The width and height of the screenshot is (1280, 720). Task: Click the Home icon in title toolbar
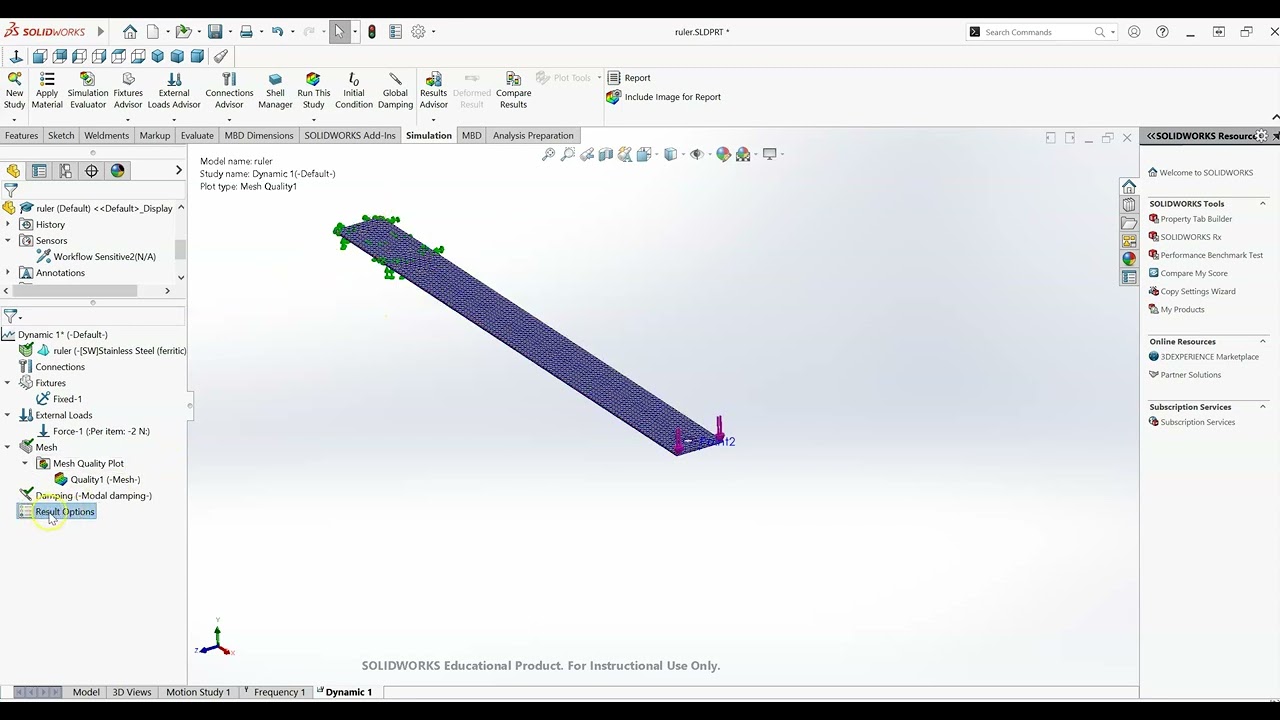point(130,32)
